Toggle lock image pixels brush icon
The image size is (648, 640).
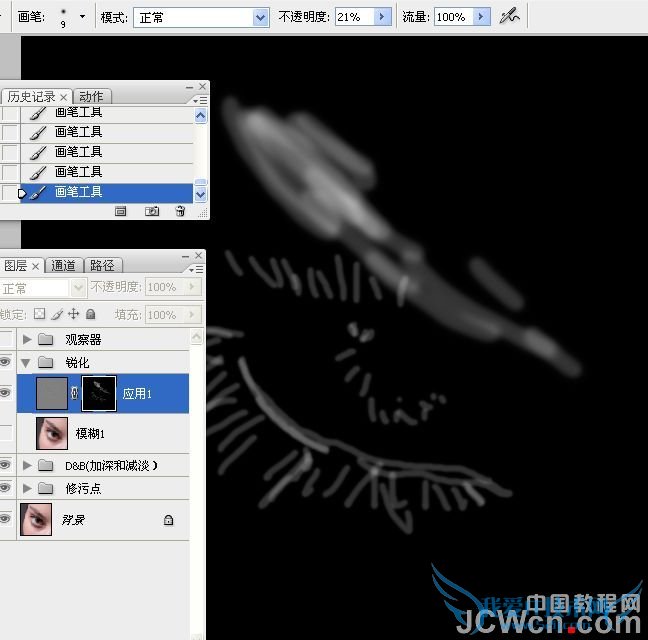point(57,314)
